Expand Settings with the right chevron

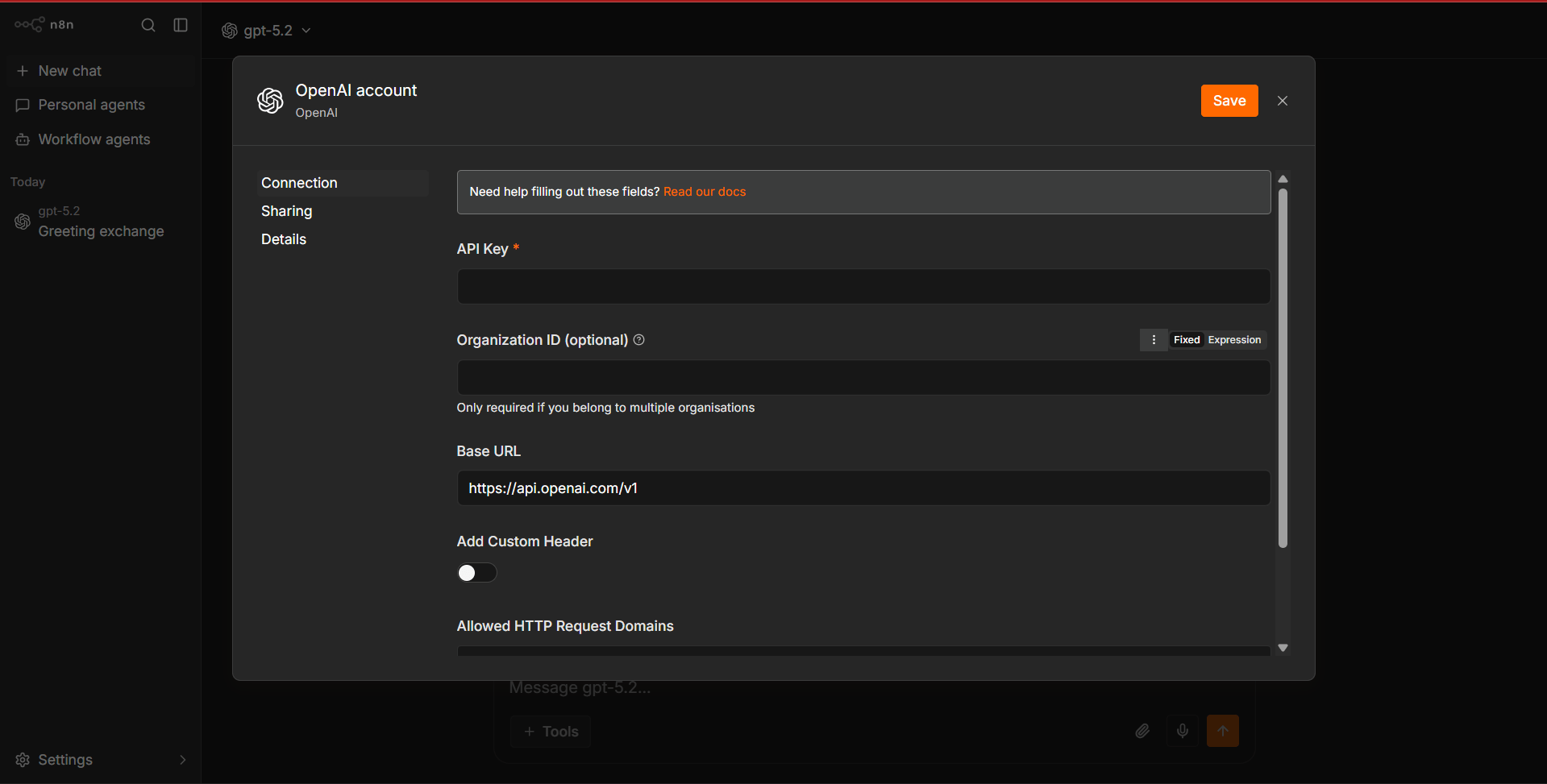point(183,760)
